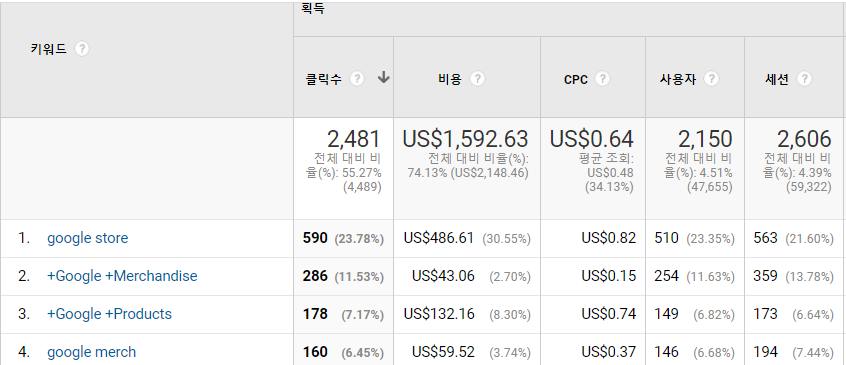Select clicks value 590 for google store
This screenshot has width=846, height=365.
point(315,238)
